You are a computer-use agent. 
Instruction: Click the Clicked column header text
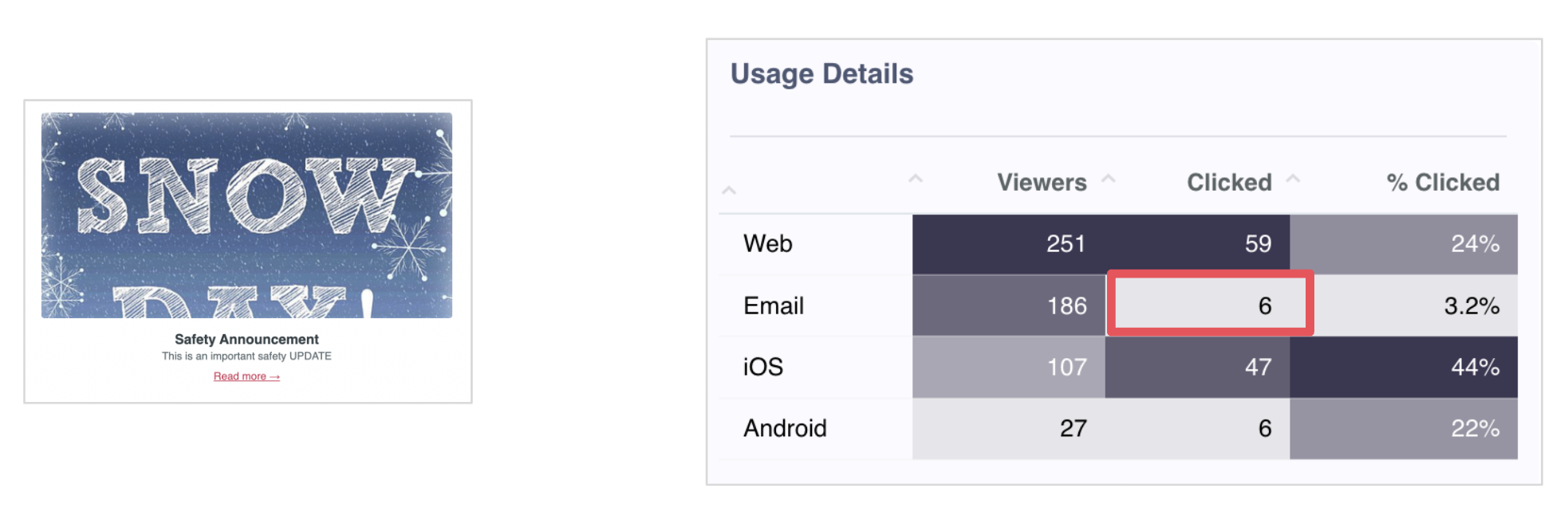1228,182
